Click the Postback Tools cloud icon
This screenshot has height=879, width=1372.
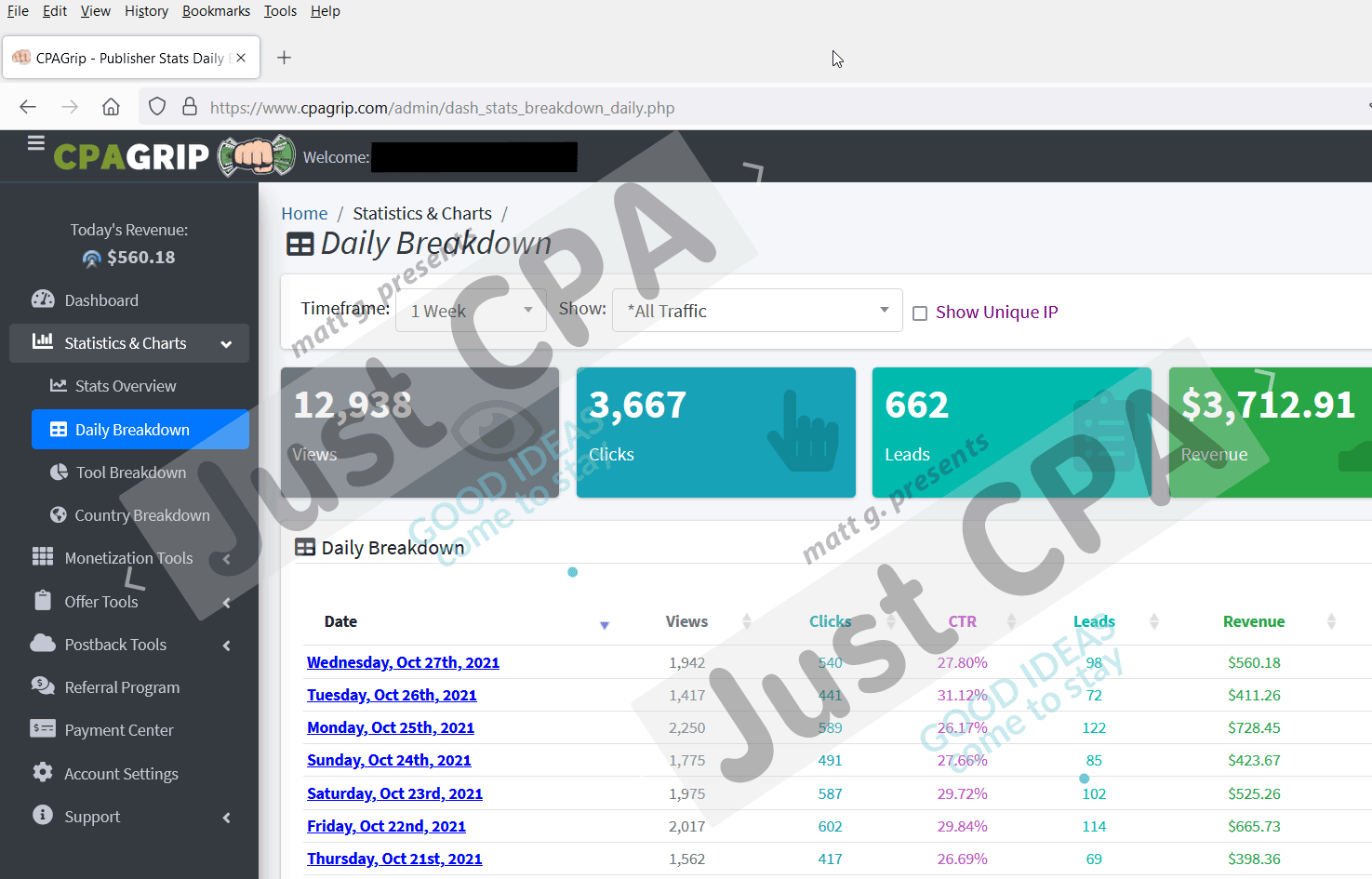pos(43,643)
